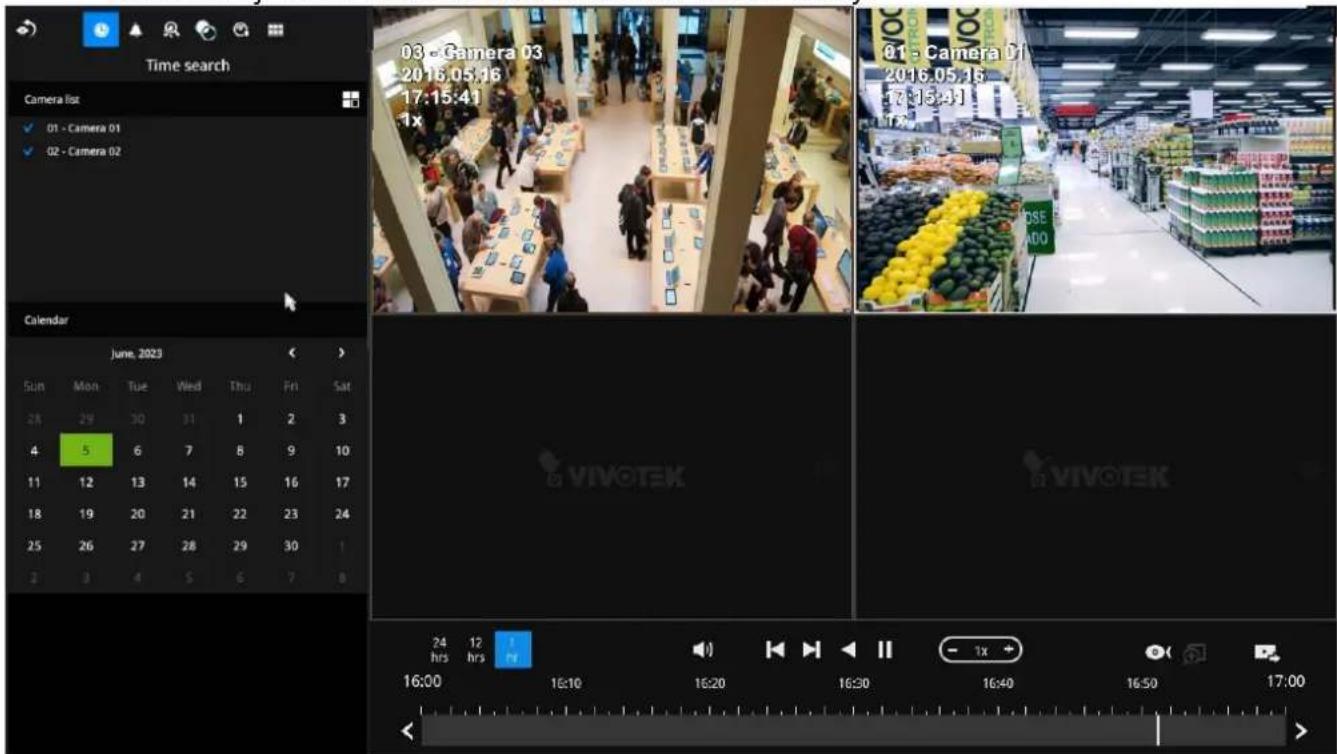Pick June 30 in the calendar
This screenshot has width=1337, height=754.
point(291,546)
